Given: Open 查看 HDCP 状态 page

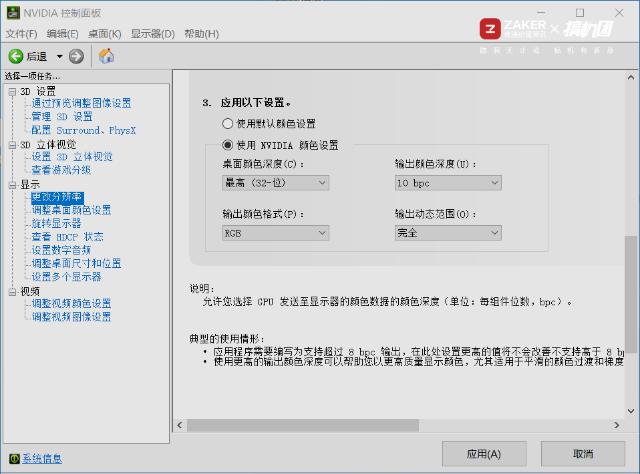Looking at the screenshot, I should click(67, 237).
